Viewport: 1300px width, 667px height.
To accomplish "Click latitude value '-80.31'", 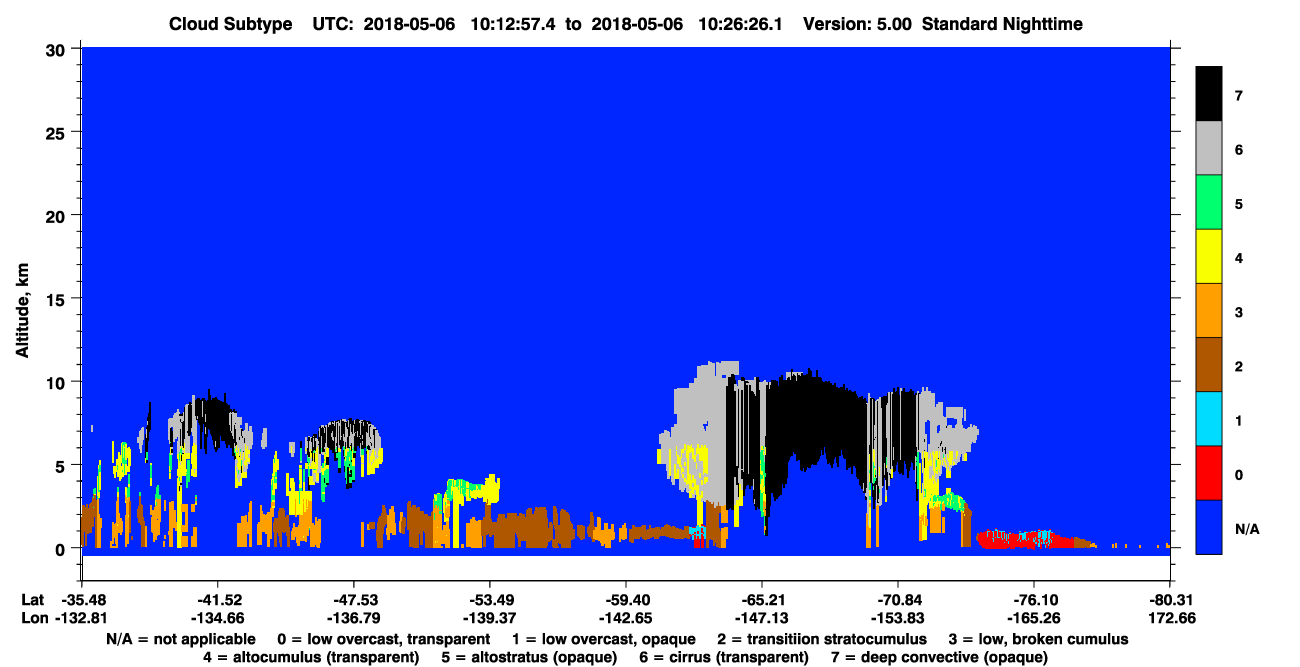I will (x=1170, y=600).
